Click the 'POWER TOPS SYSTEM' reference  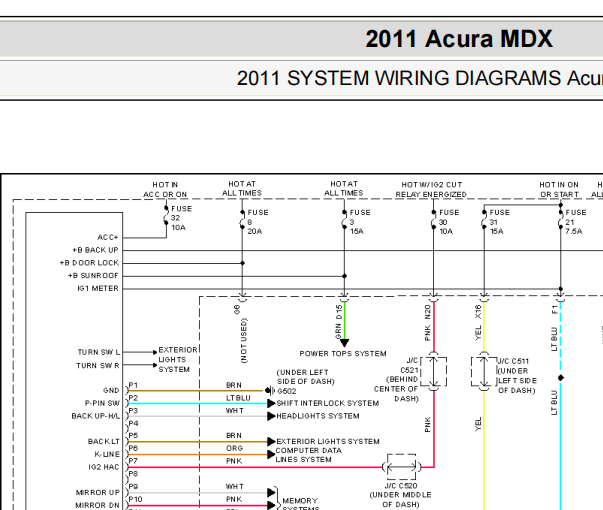tap(343, 353)
